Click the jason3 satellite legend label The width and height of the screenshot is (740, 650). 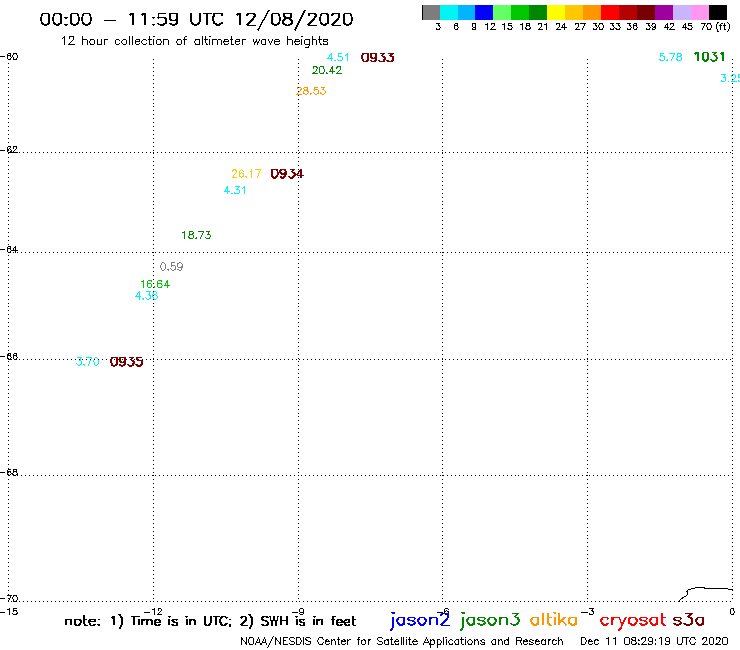coord(490,620)
